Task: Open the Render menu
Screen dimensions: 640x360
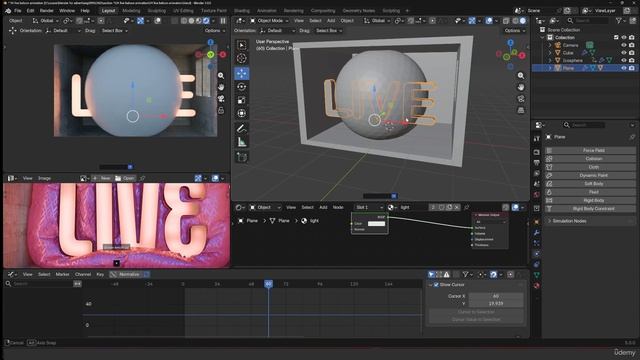Action: pyautogui.click(x=47, y=11)
